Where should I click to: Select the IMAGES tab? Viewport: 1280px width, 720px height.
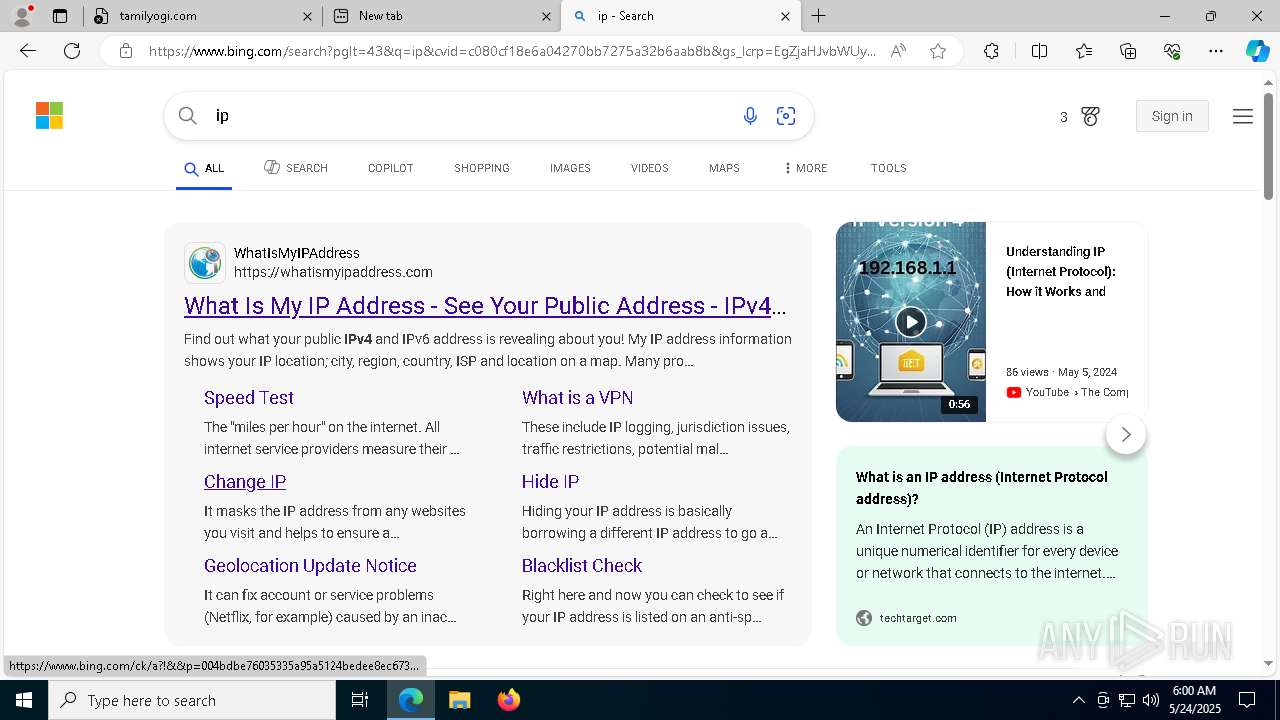tap(570, 168)
